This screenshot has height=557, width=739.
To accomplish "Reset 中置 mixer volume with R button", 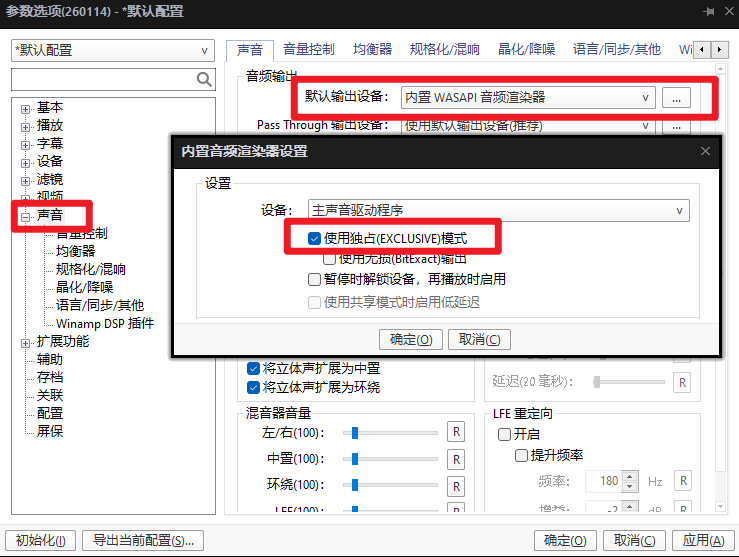I will coord(456,459).
